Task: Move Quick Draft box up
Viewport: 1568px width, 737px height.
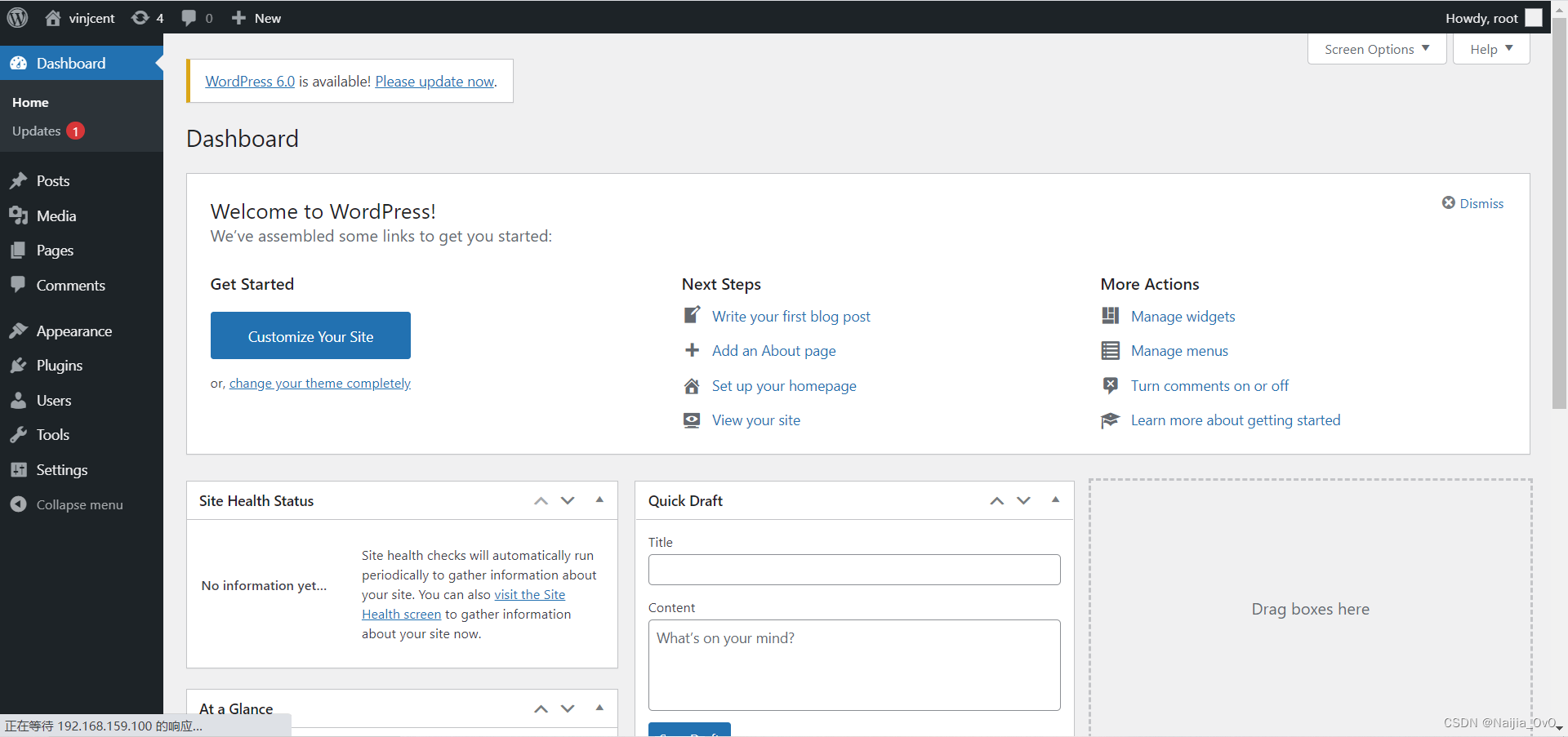Action: pyautogui.click(x=996, y=500)
